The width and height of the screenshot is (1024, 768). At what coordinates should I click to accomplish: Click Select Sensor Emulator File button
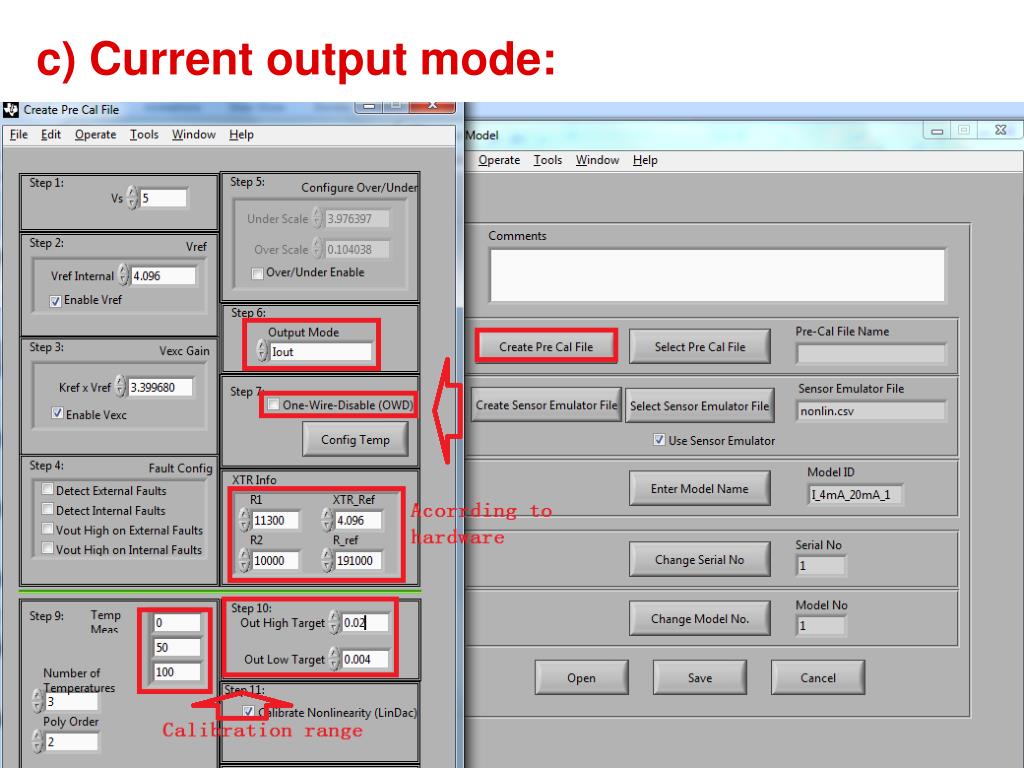(699, 406)
